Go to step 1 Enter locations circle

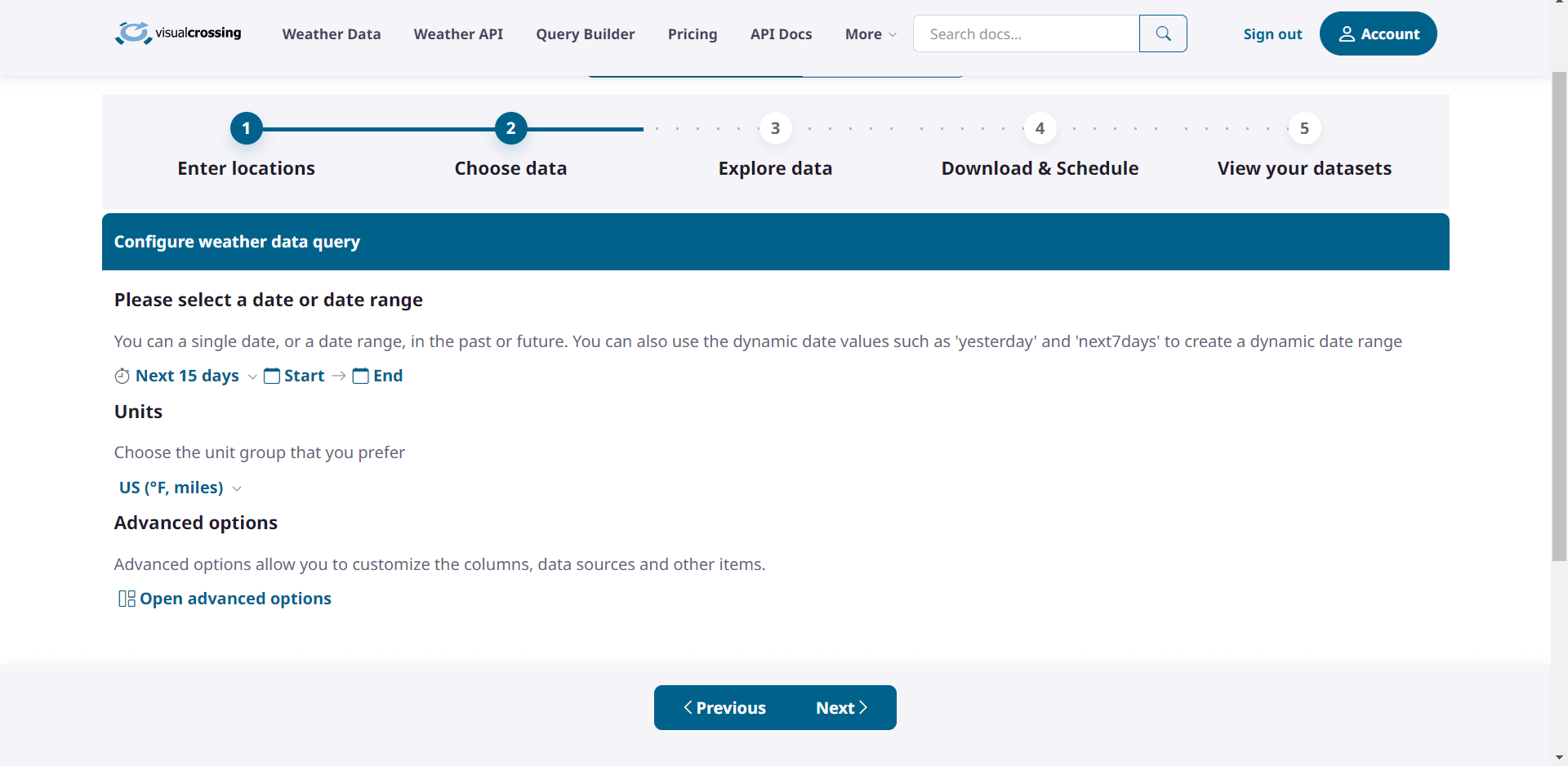246,128
